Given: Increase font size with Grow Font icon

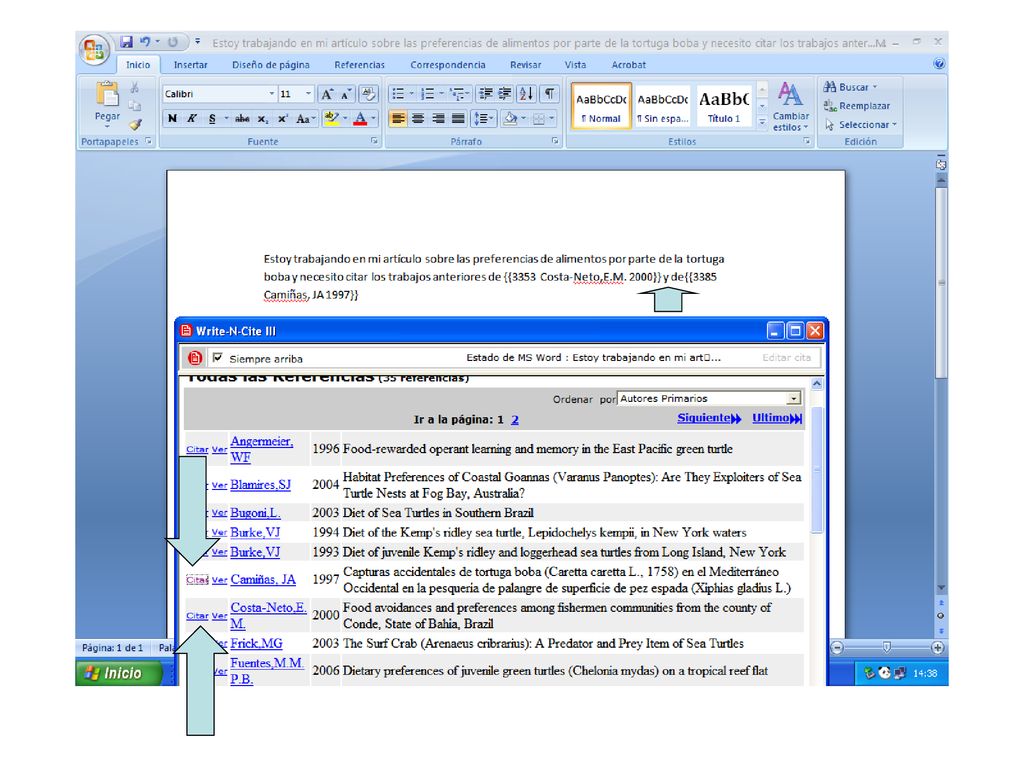Looking at the screenshot, I should 327,94.
